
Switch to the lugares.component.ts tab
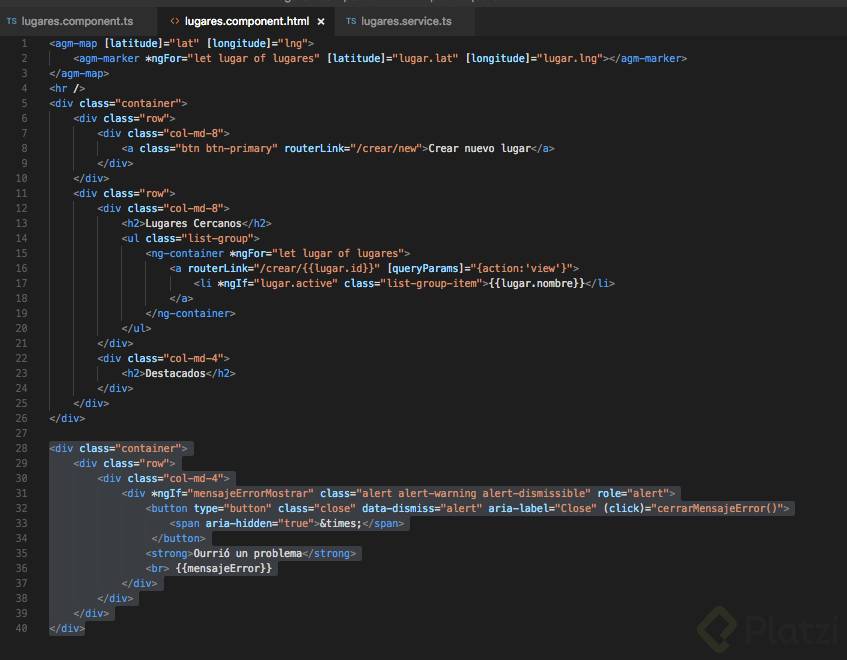[x=78, y=20]
